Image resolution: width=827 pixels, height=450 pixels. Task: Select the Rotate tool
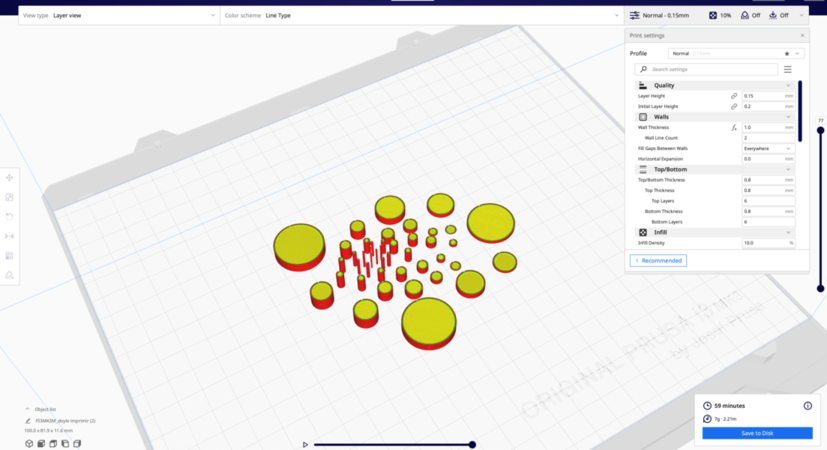pyautogui.click(x=9, y=216)
